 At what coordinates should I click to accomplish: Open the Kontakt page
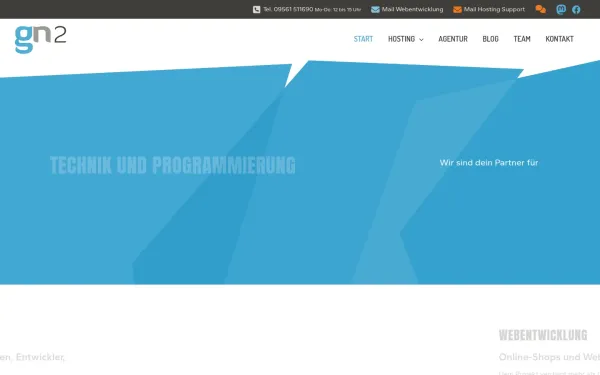[559, 39]
